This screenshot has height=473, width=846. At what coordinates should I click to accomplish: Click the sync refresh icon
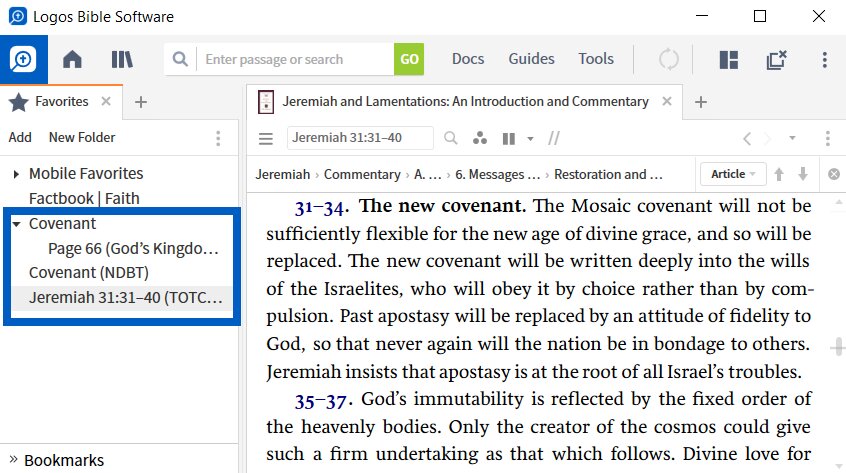(668, 59)
